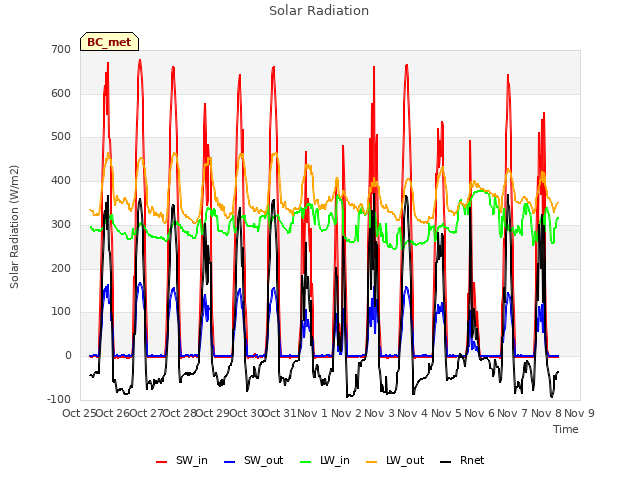Click the green LW_in legend color marker
This screenshot has height=480, width=640.
pos(306,462)
